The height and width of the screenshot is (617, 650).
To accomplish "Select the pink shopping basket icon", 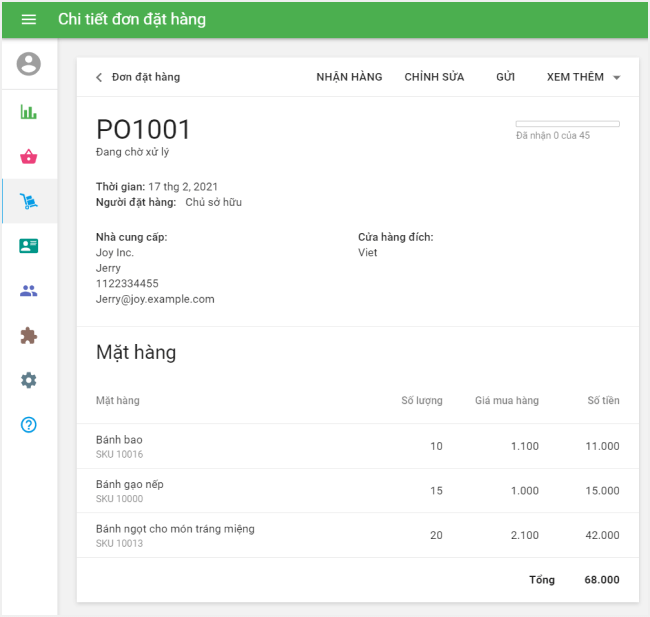I will coord(29,156).
